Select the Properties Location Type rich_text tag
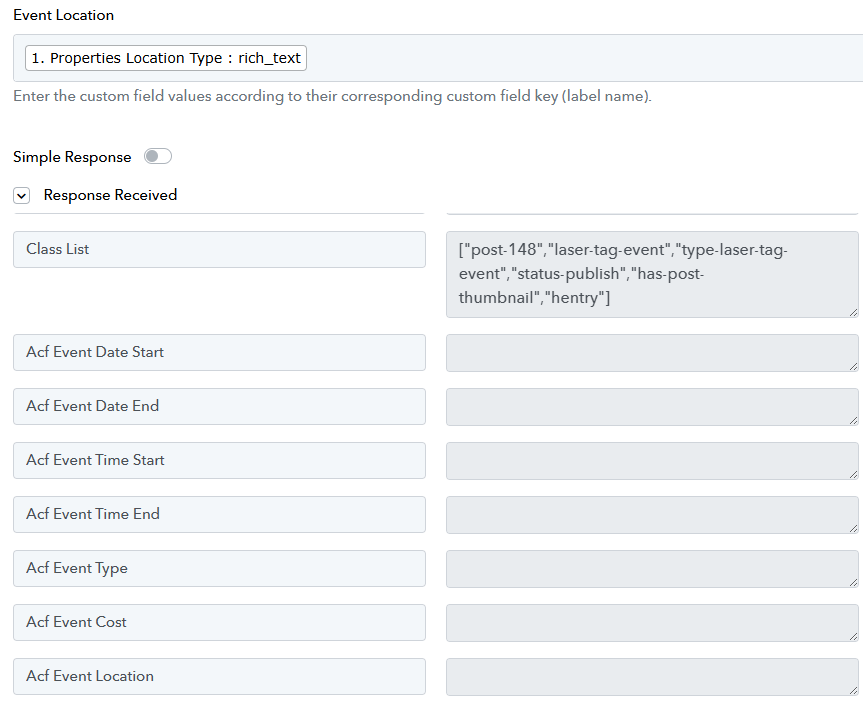The image size is (863, 701). point(166,58)
